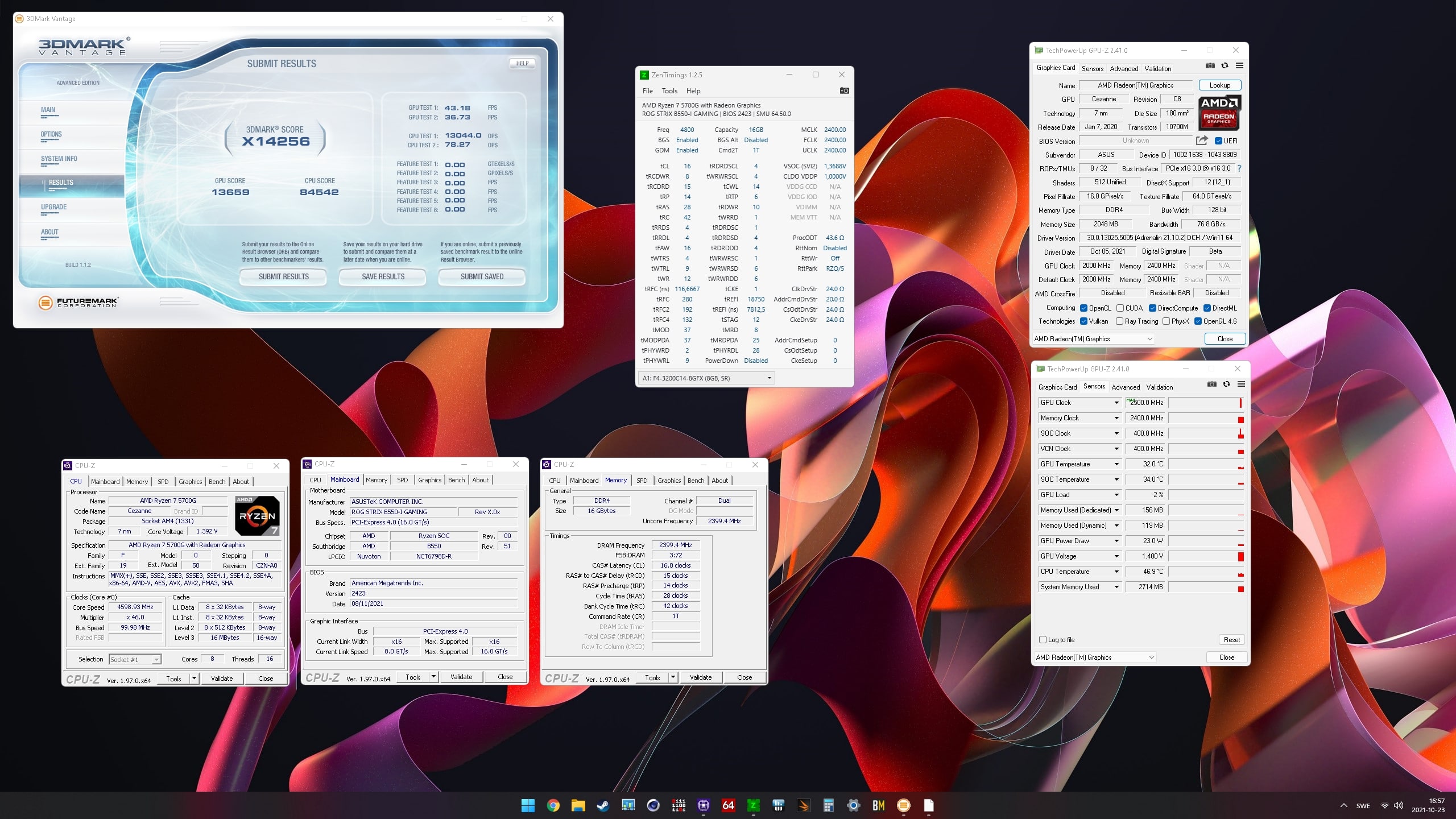Click the volume speaker tray icon
The width and height of the screenshot is (1456, 819).
1399,805
